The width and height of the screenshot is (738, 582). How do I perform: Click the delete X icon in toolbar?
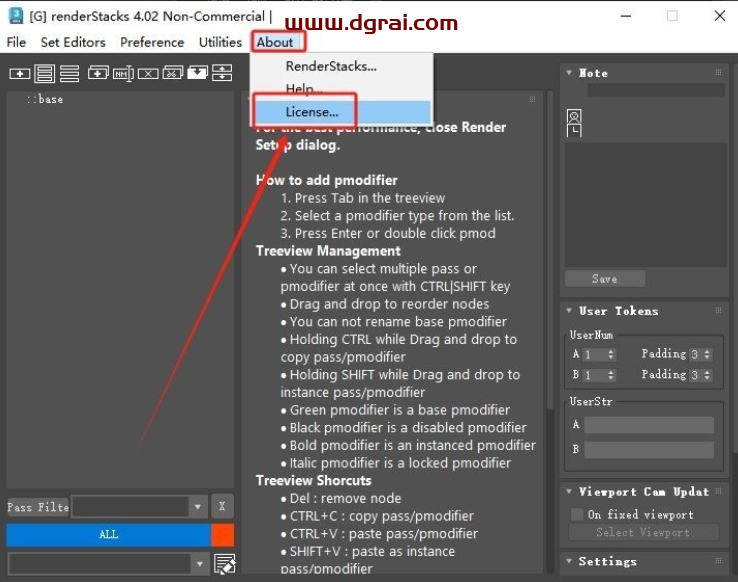click(x=148, y=74)
